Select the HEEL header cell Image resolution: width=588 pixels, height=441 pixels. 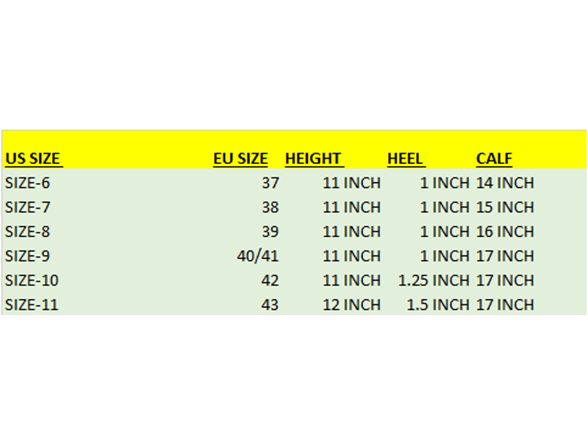point(406,159)
